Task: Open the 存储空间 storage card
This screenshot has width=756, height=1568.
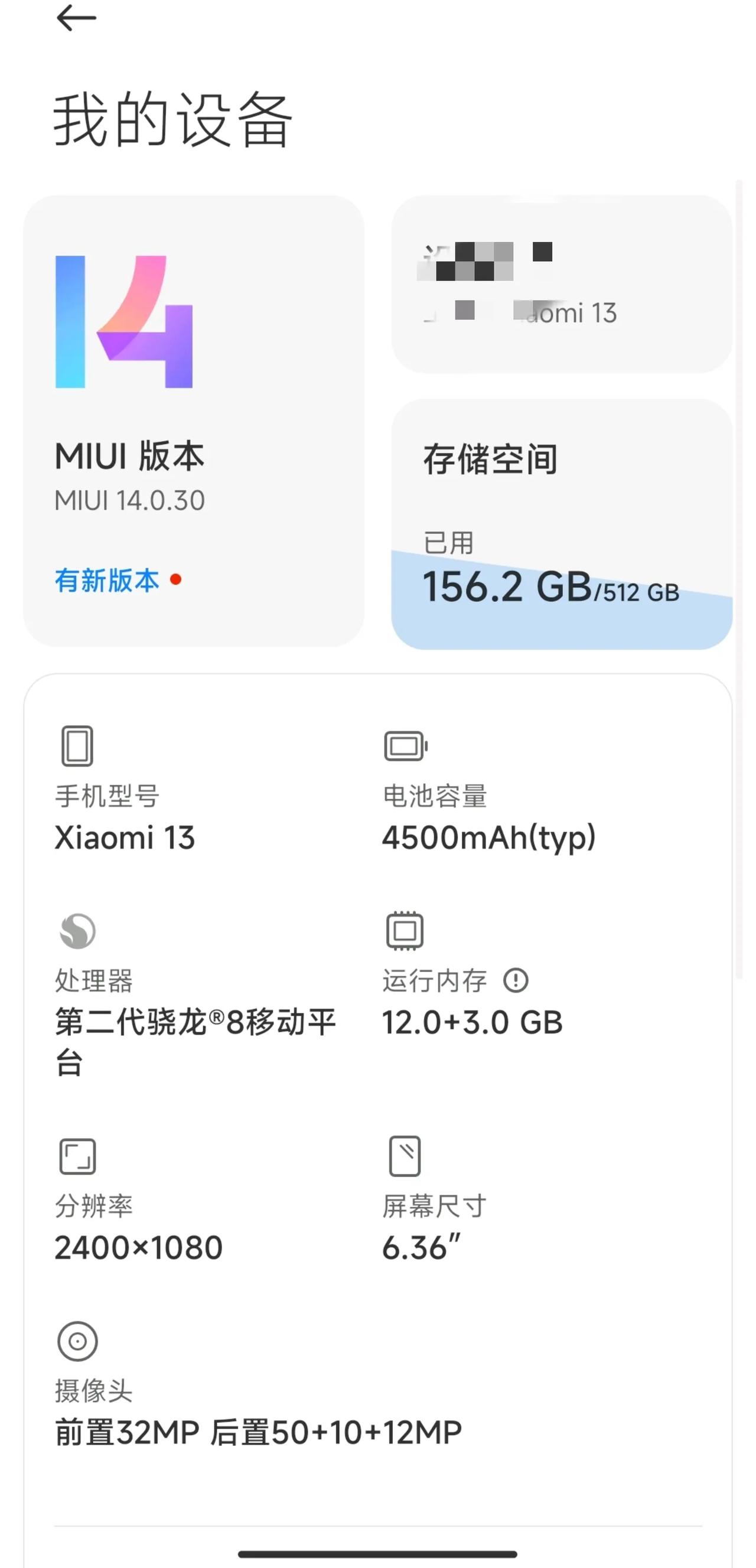Action: 561,524
